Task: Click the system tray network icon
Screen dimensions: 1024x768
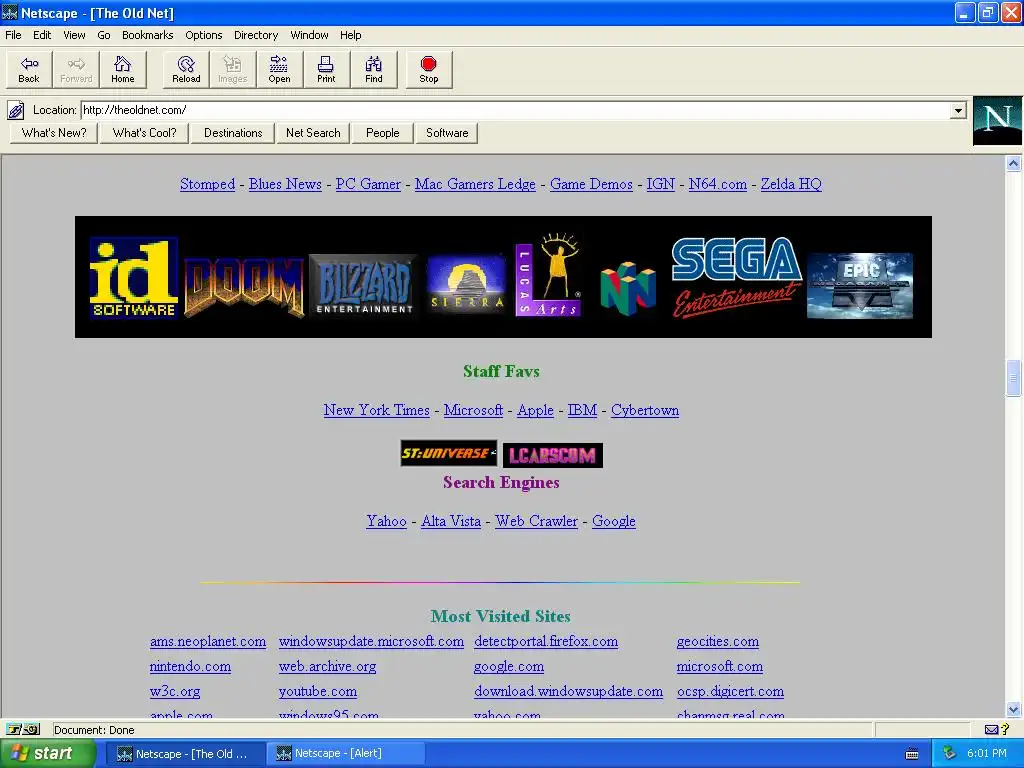Action: [950, 754]
